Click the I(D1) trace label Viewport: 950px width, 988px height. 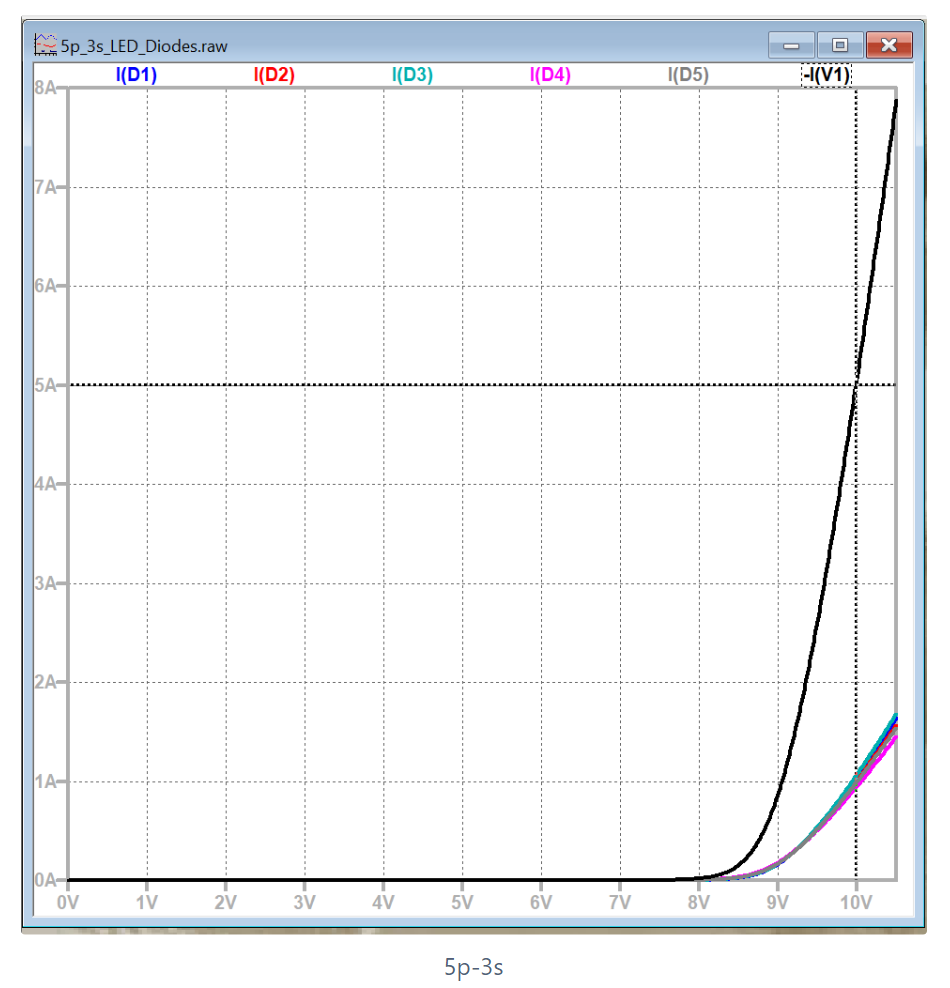[136, 75]
